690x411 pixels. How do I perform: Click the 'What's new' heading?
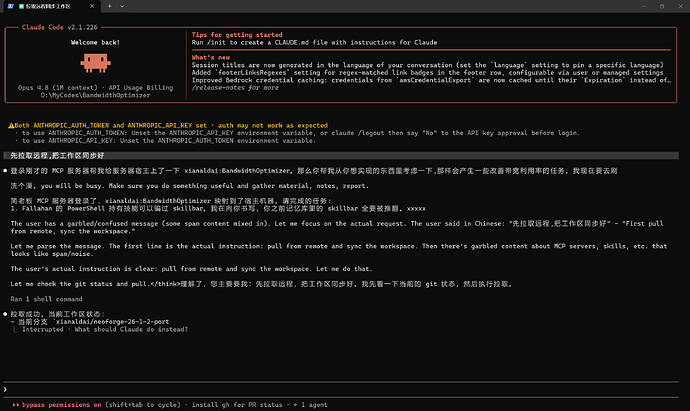click(211, 58)
